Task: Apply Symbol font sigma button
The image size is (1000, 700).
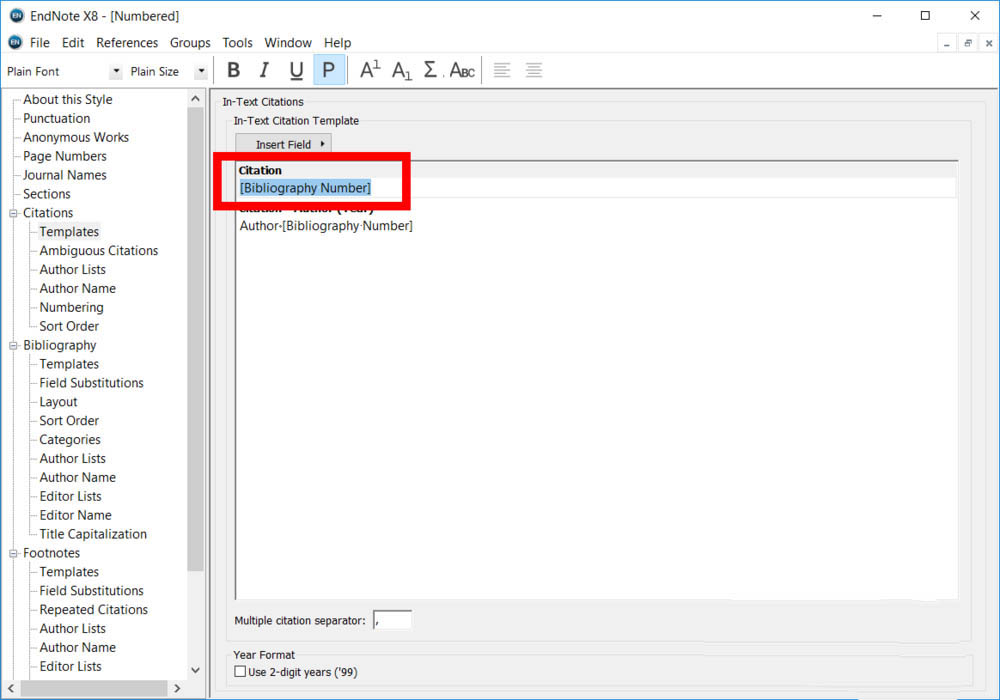Action: coord(430,69)
